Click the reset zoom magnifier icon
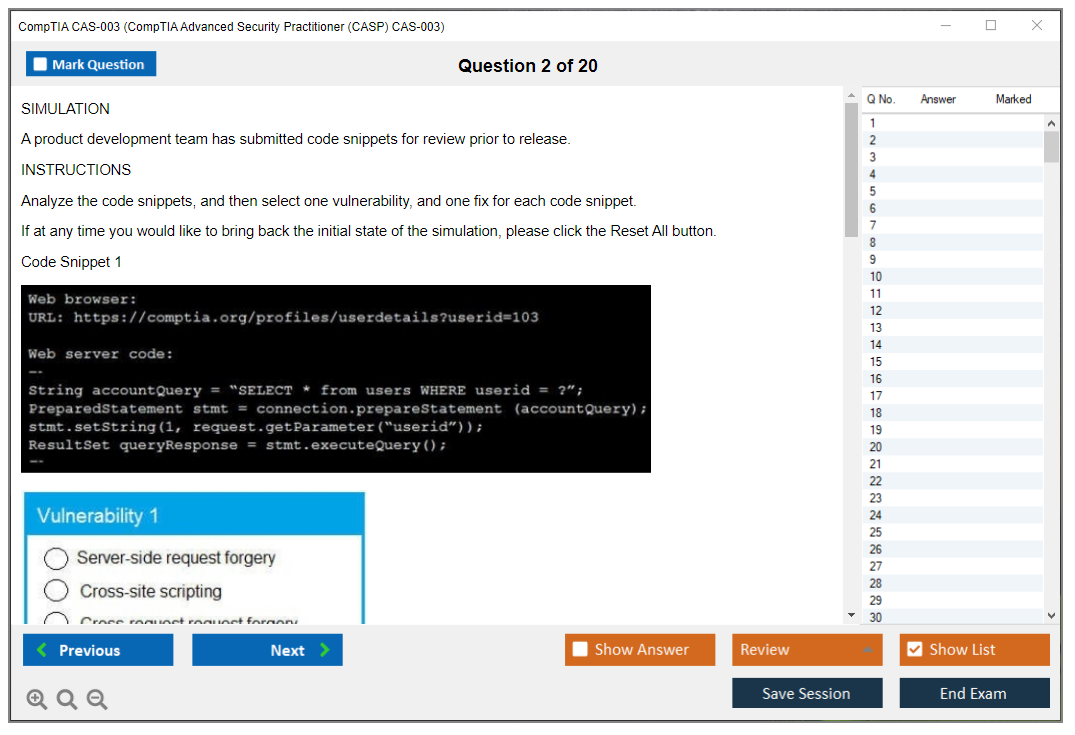Screen dimensions: 1075x735 click(x=67, y=700)
